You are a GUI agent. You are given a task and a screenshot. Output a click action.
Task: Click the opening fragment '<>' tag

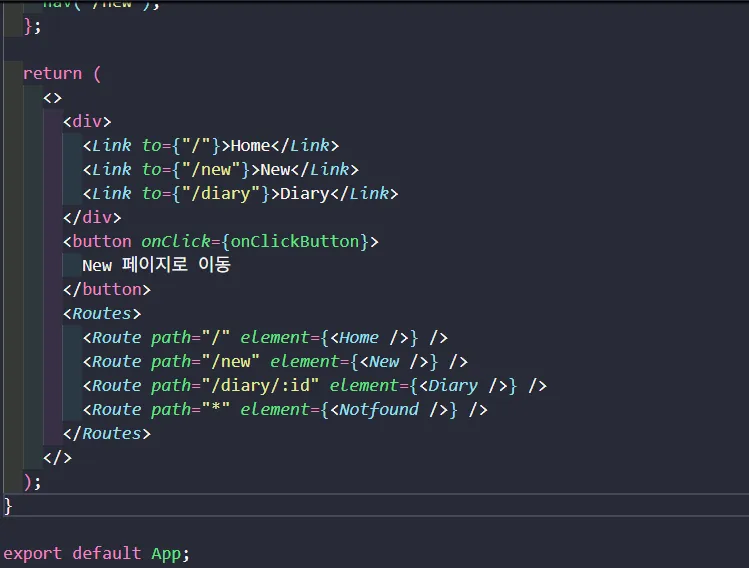[53, 98]
